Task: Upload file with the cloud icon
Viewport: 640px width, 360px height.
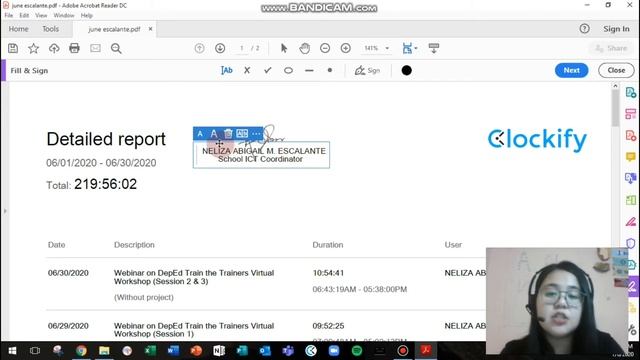Action: click(54, 48)
